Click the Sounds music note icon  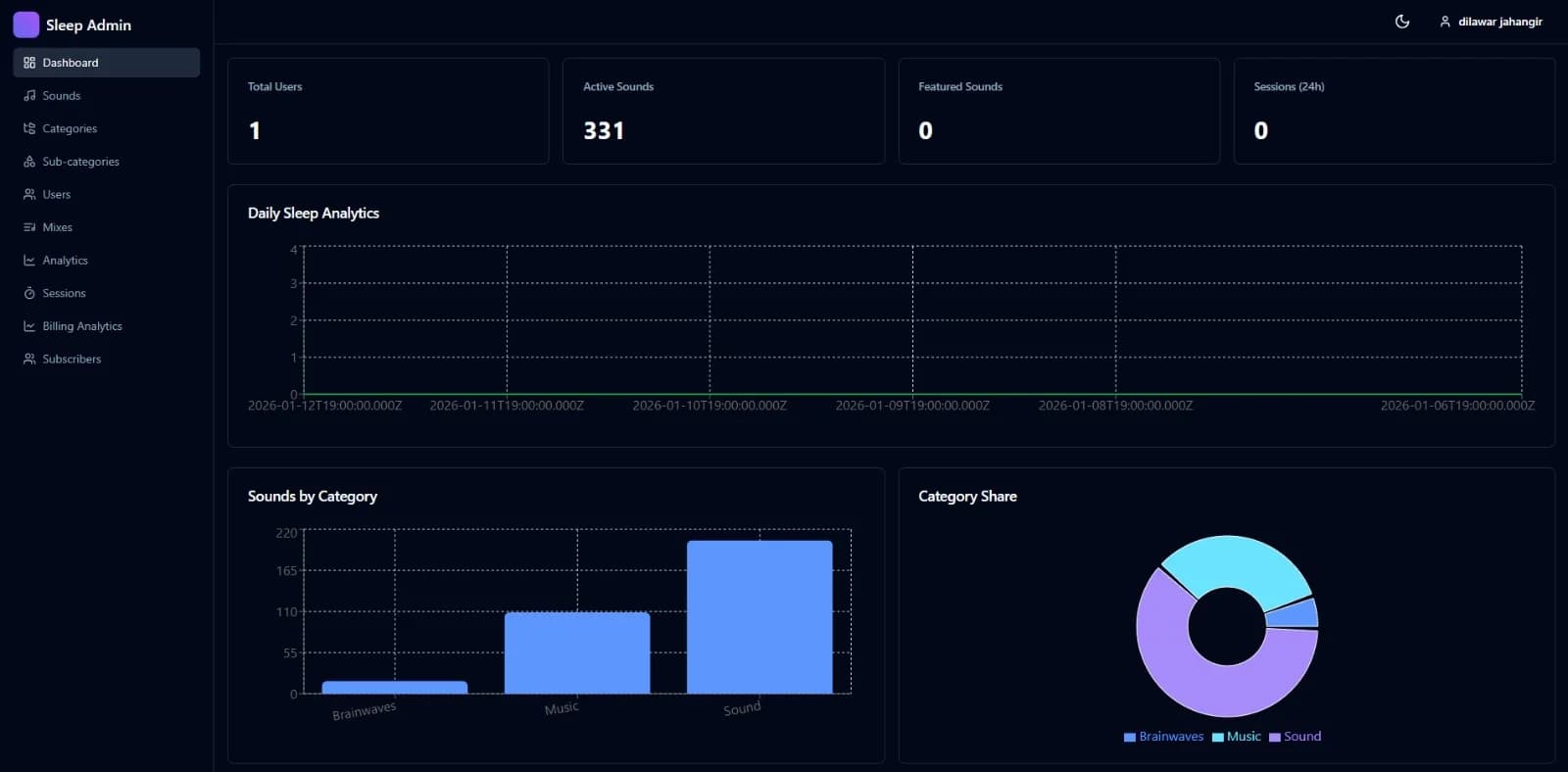tap(29, 96)
